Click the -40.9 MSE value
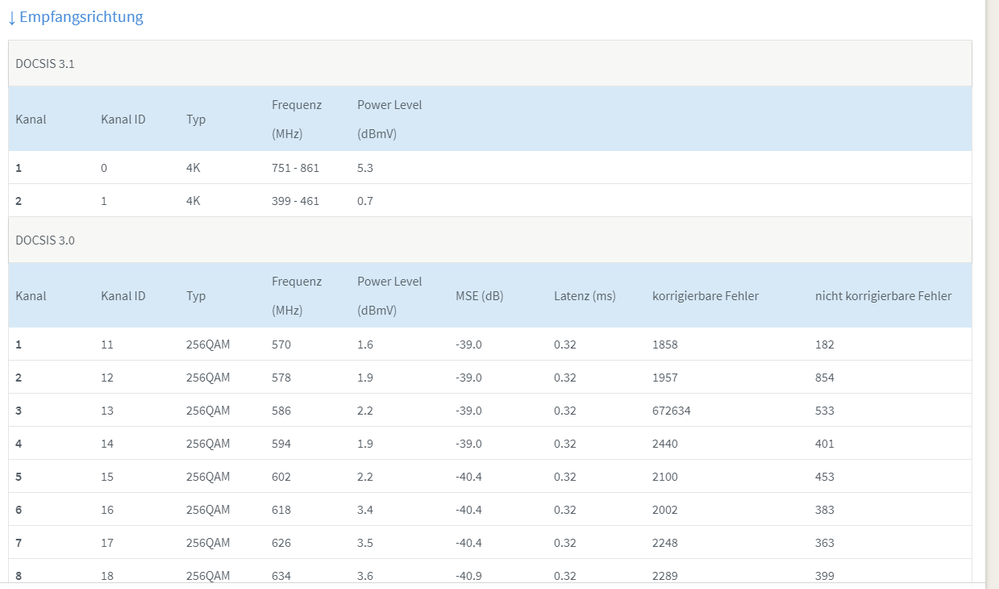 468,576
